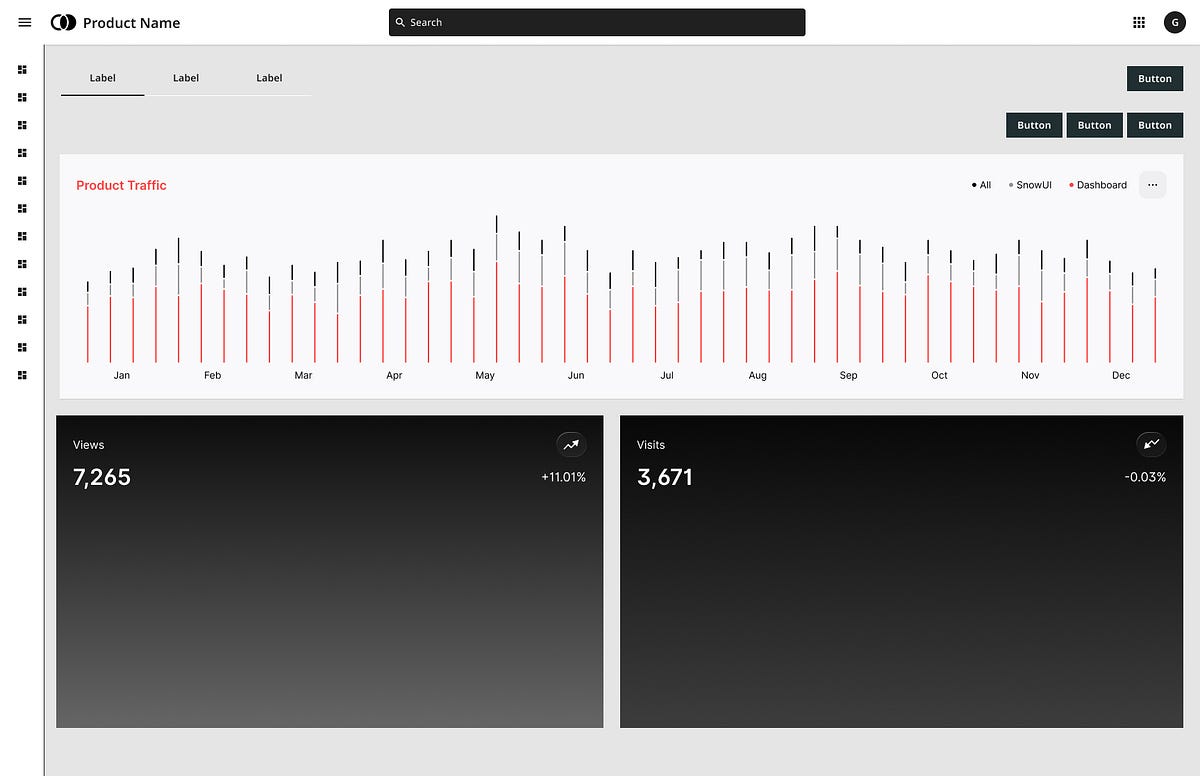Select the first underlined Label tab
Screen dimensions: 1200x776
pyautogui.click(x=102, y=78)
